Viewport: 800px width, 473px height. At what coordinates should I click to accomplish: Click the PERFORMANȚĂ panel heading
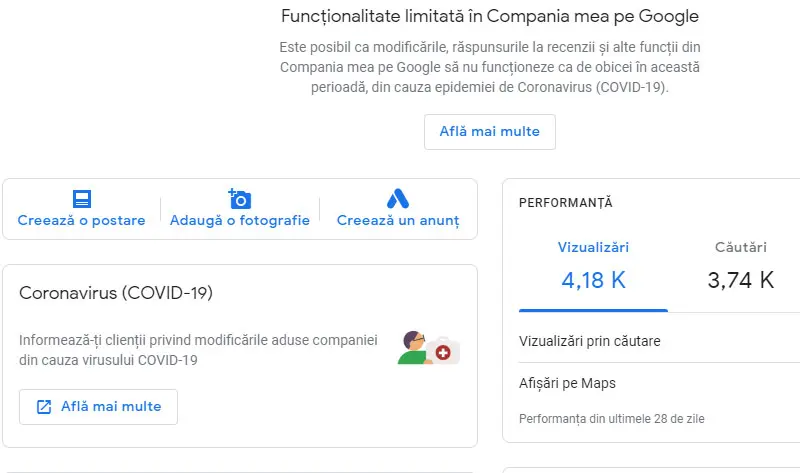[565, 203]
